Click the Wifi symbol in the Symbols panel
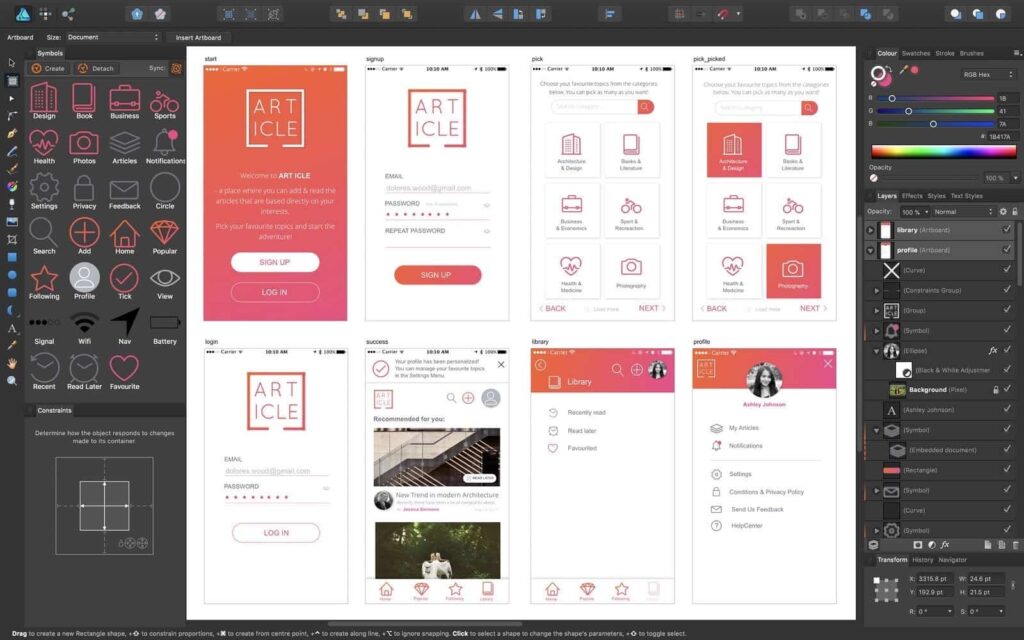This screenshot has height=640, width=1024. click(83, 323)
